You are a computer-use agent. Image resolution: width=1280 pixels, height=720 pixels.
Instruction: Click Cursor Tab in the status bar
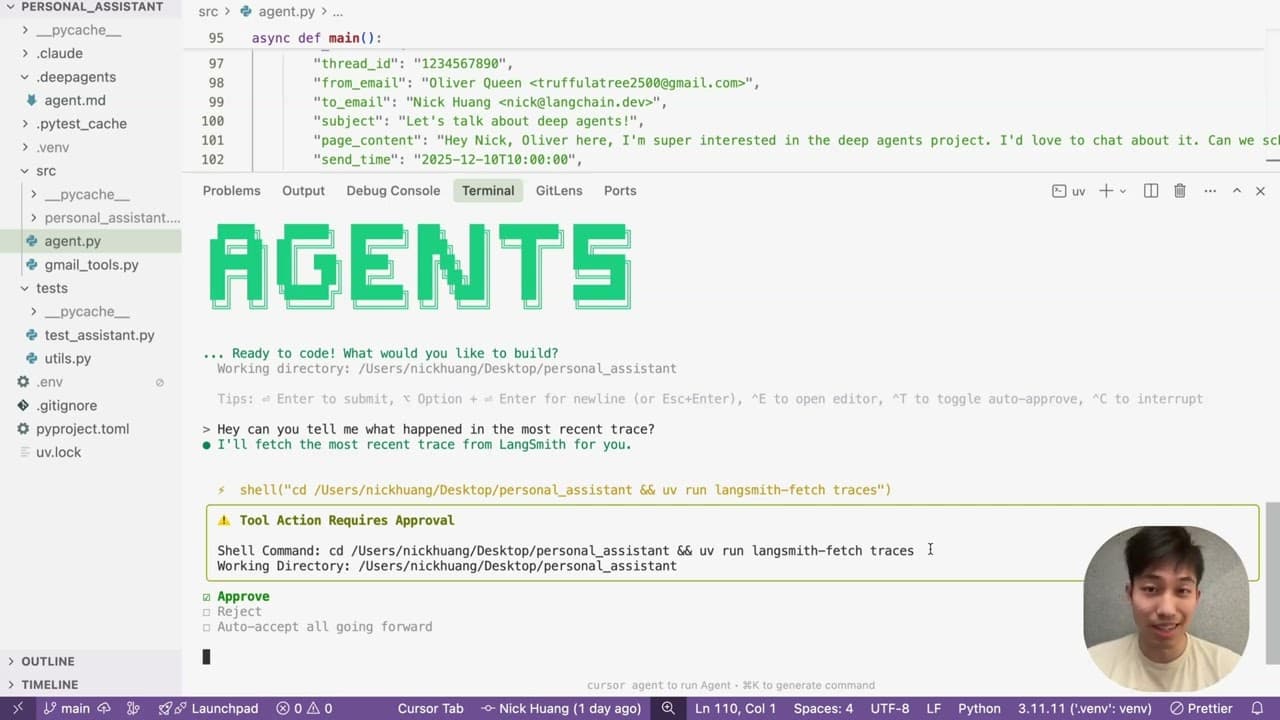pyautogui.click(x=430, y=708)
